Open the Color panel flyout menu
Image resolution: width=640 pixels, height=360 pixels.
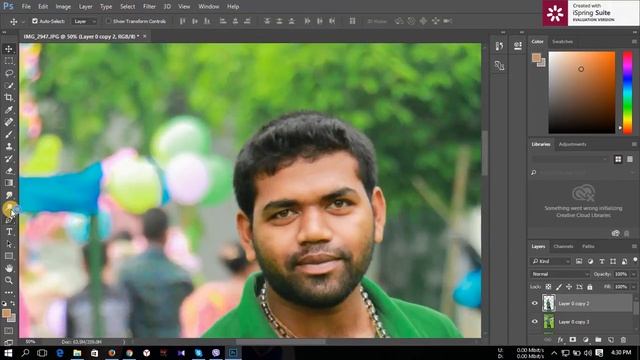click(x=634, y=42)
